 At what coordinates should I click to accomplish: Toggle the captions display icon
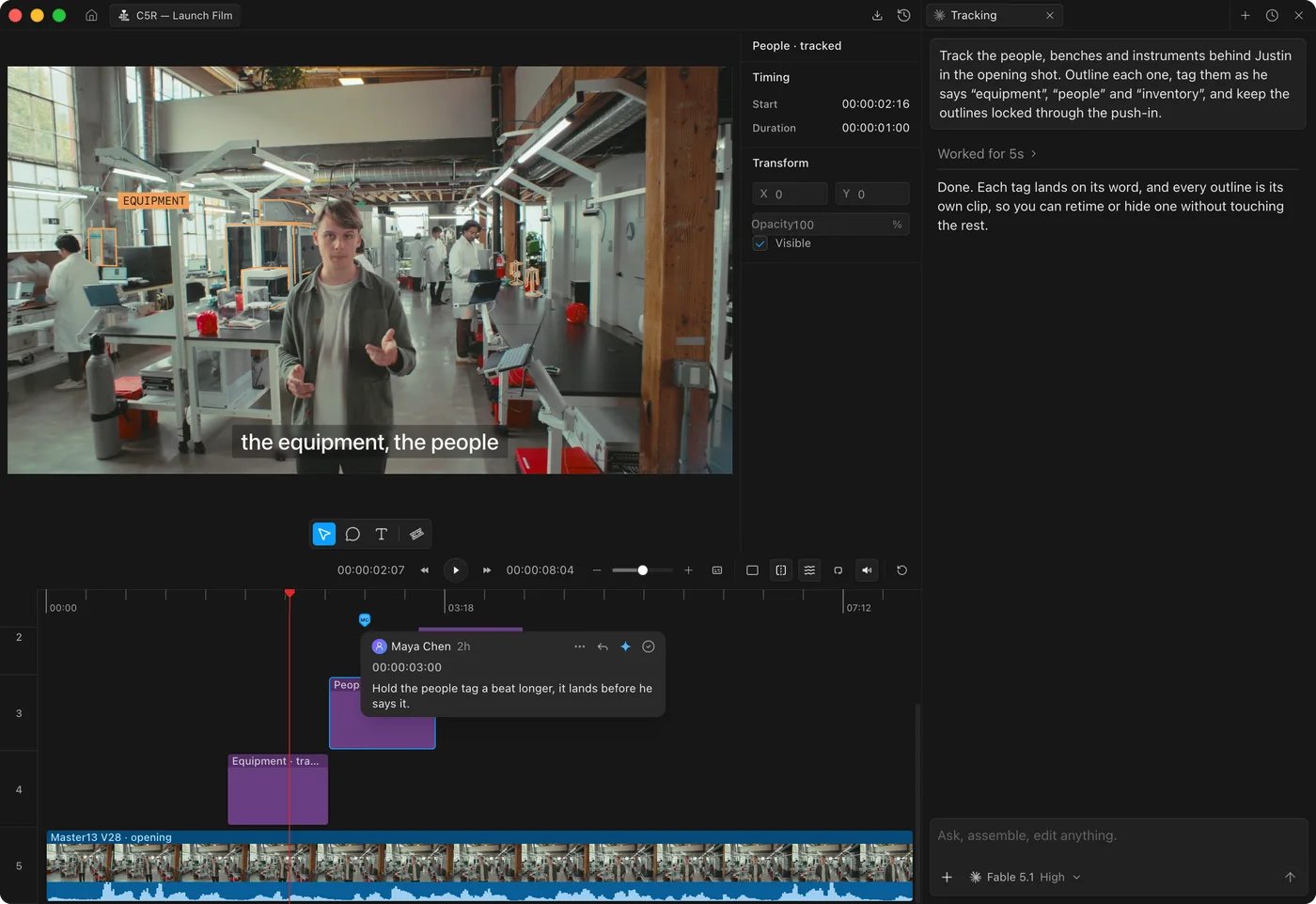click(717, 570)
